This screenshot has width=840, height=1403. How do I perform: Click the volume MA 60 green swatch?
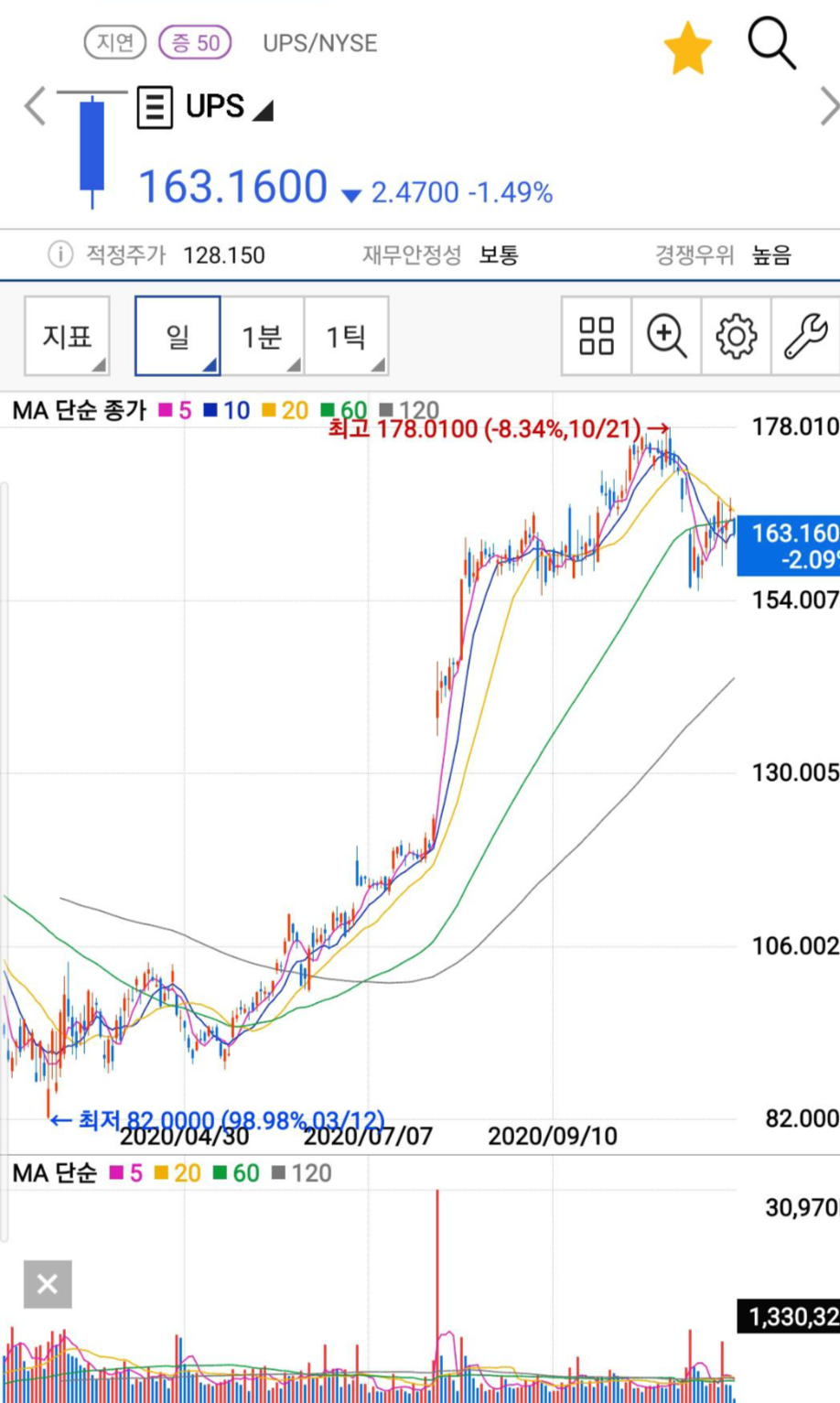(221, 1172)
